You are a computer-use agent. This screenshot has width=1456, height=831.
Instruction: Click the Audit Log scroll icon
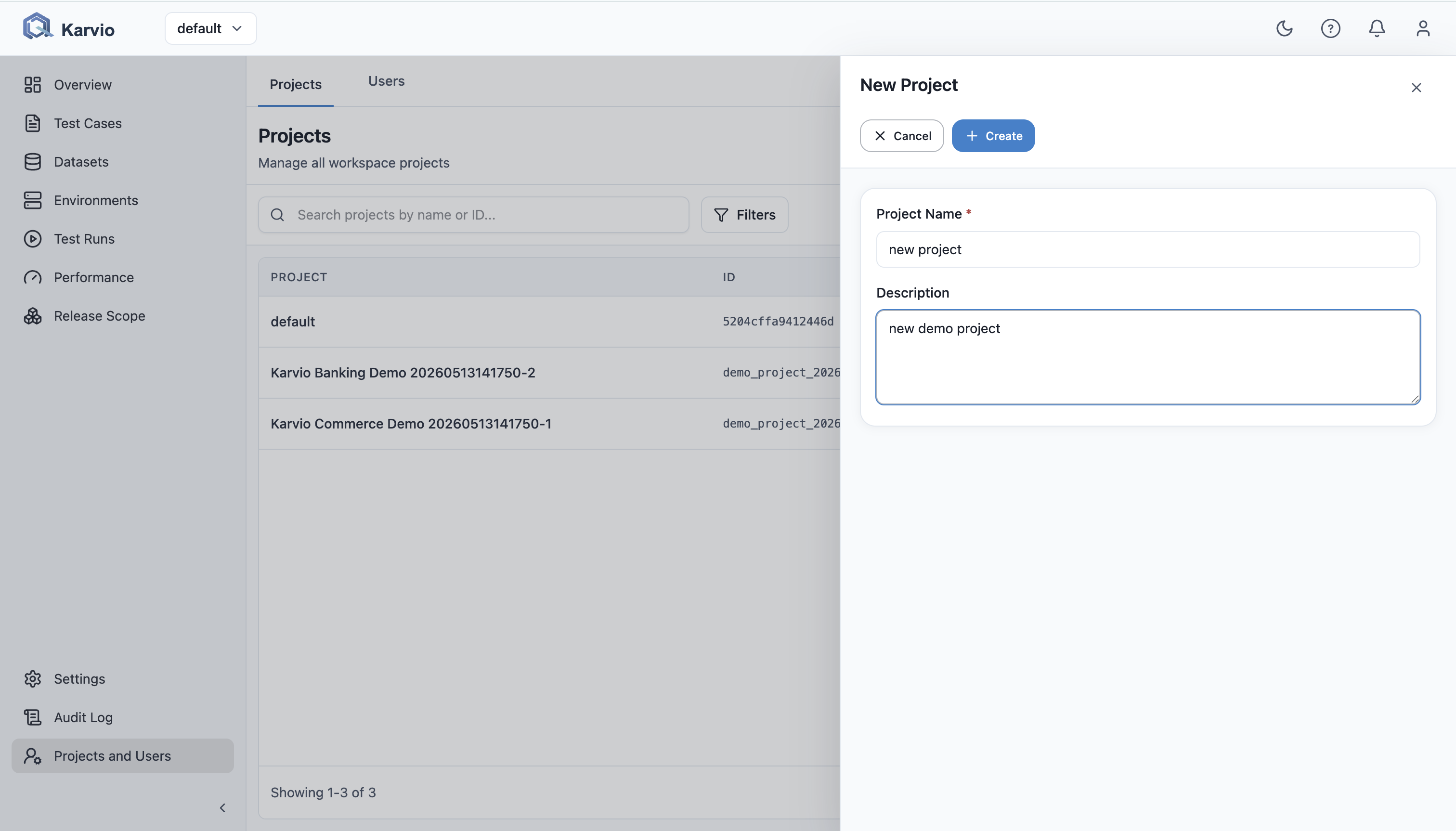pos(33,717)
